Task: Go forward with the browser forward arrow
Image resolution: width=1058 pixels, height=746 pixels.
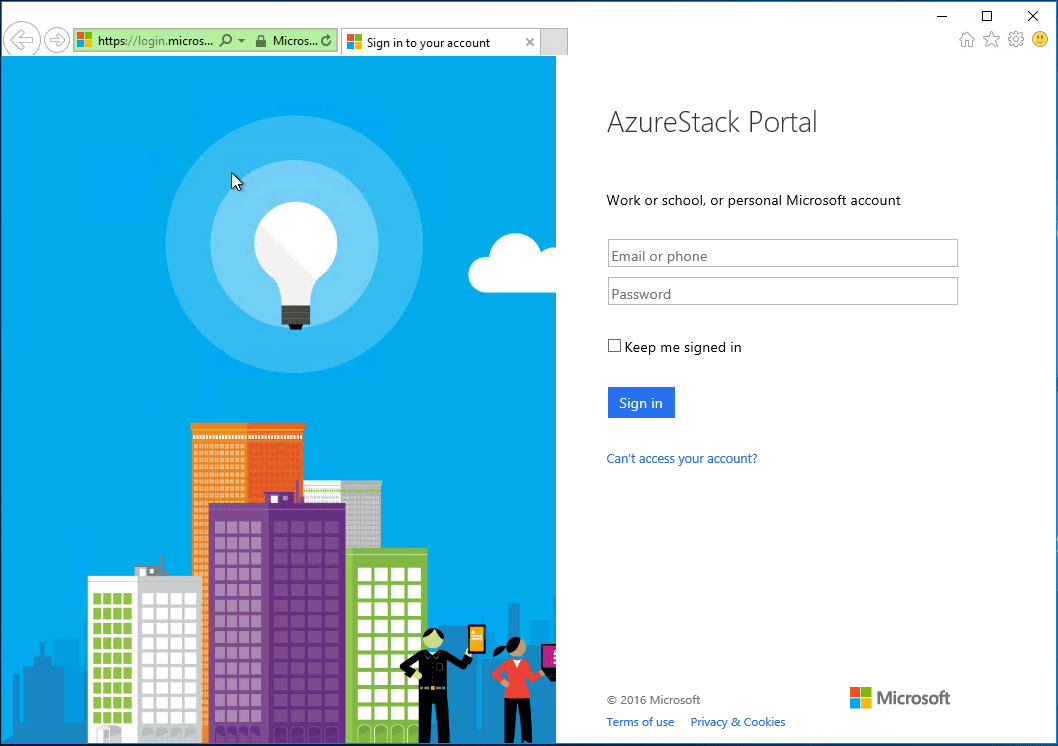Action: 57,40
